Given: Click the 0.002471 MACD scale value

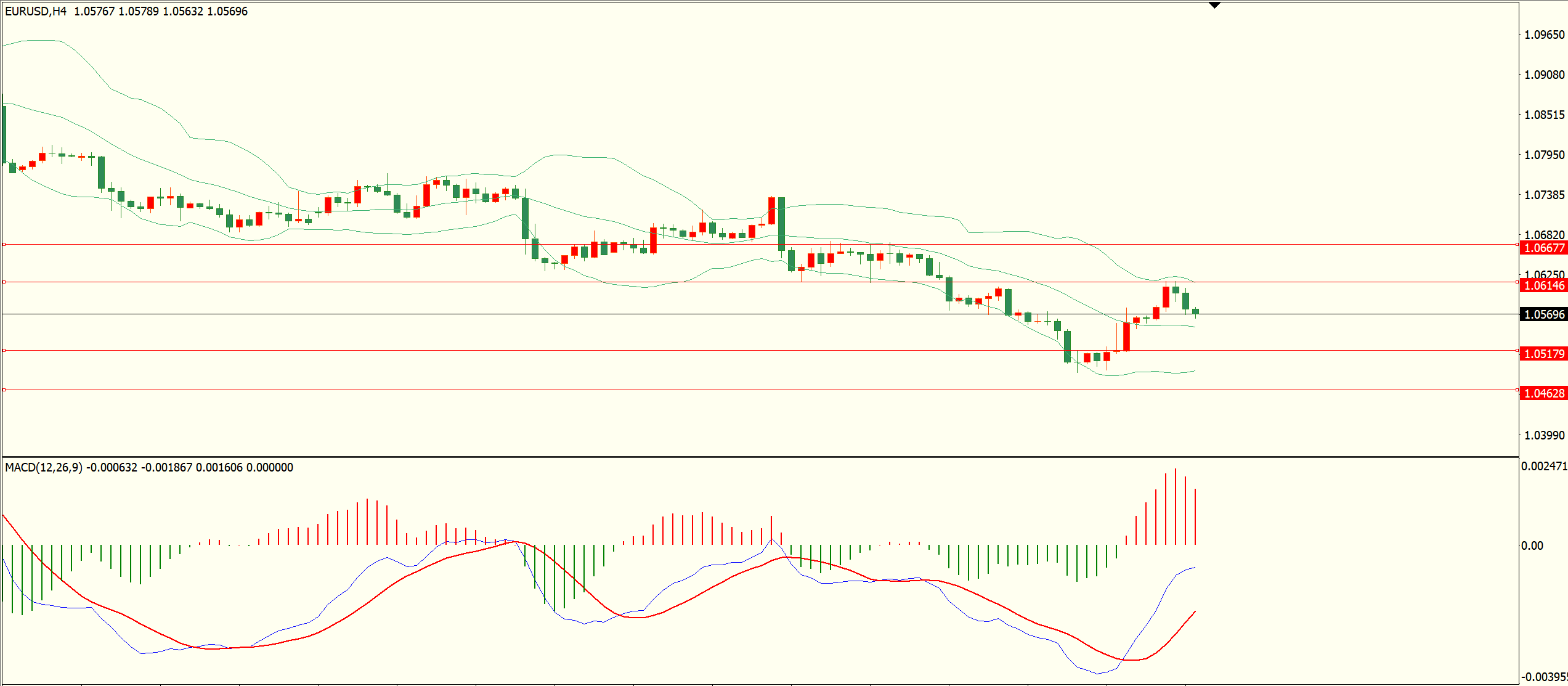Looking at the screenshot, I should coord(1544,466).
